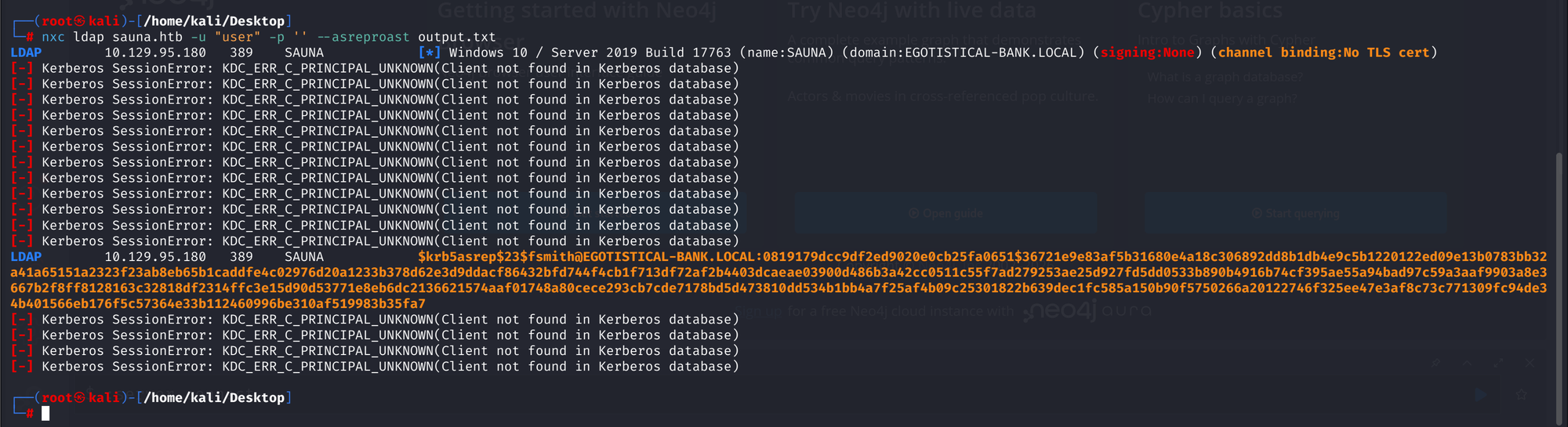Click 'Getting started with Neo4j' heading

(x=577, y=11)
